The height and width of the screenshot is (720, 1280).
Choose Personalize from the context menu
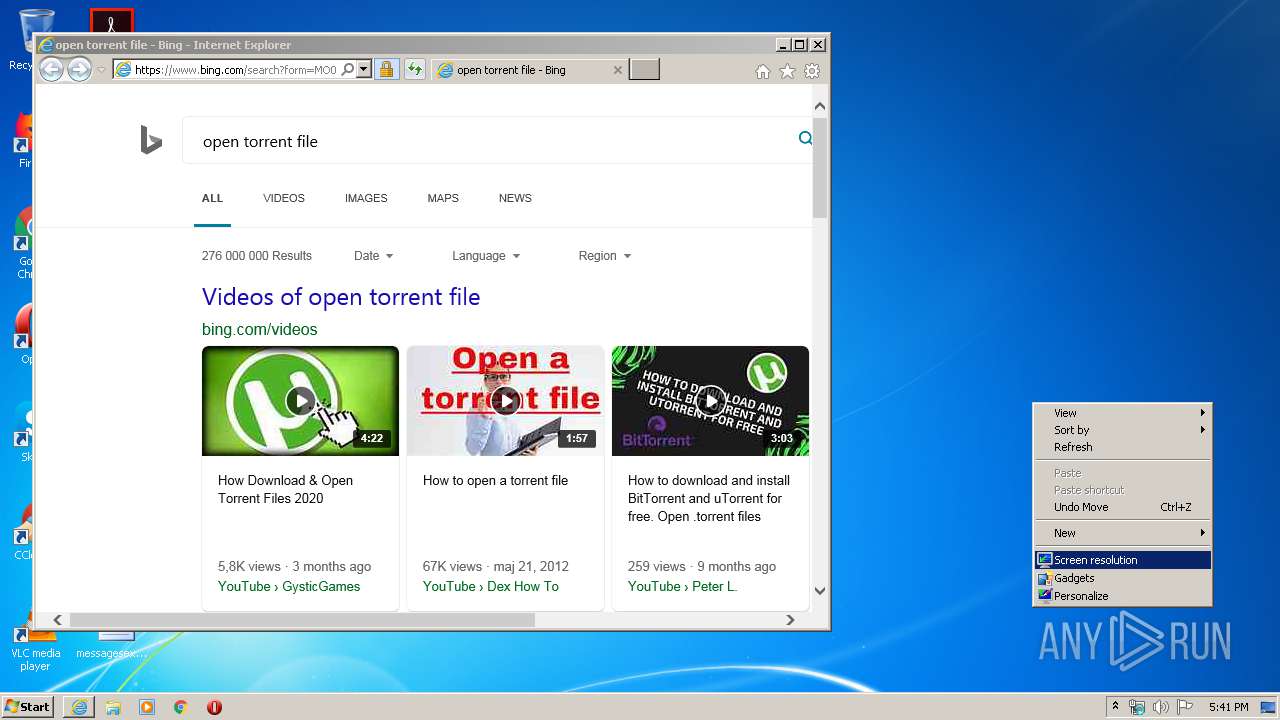pos(1122,596)
